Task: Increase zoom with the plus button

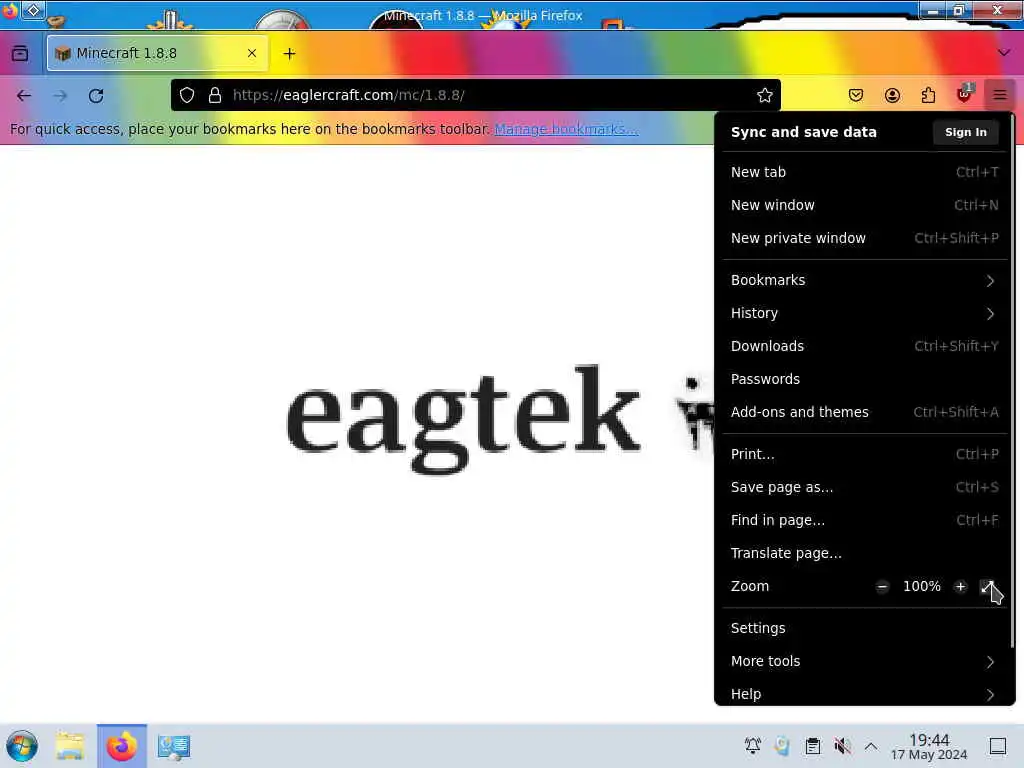Action: pos(960,586)
